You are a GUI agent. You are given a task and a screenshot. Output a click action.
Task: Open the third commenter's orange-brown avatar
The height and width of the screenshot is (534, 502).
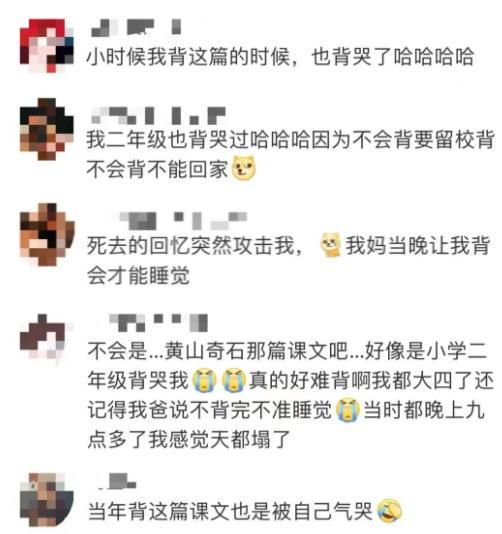[47, 234]
